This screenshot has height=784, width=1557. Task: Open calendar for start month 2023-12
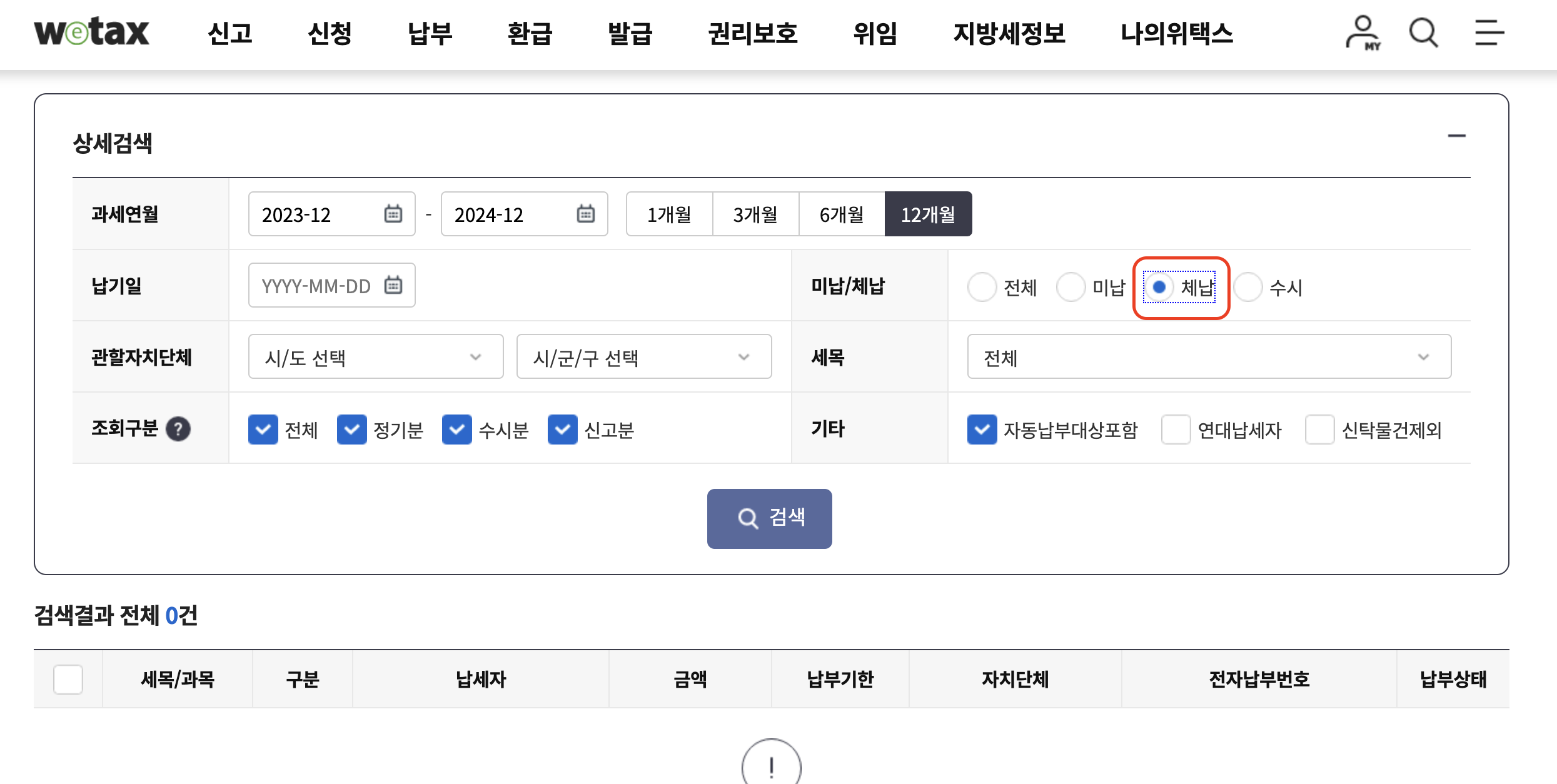[393, 214]
